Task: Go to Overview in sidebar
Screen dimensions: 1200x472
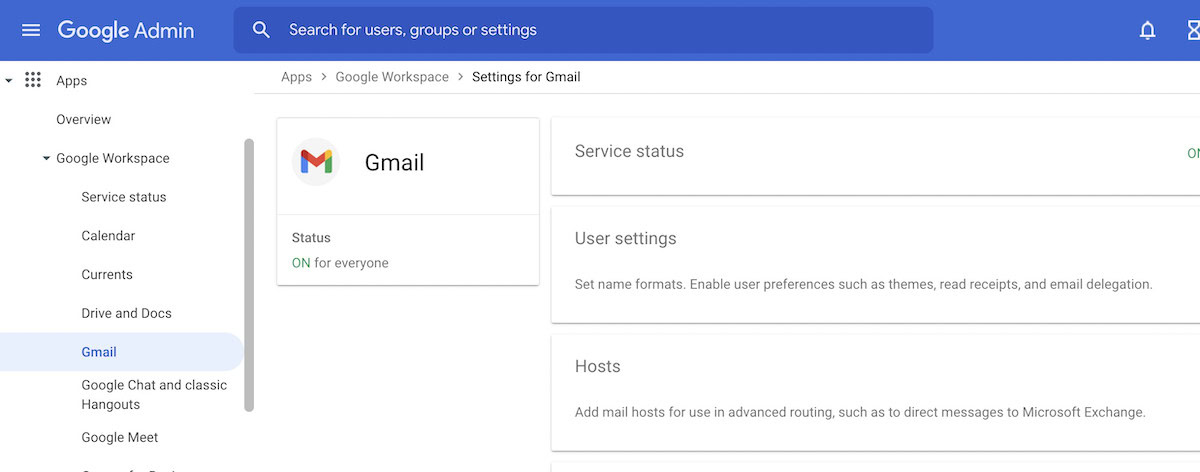Action: click(84, 119)
